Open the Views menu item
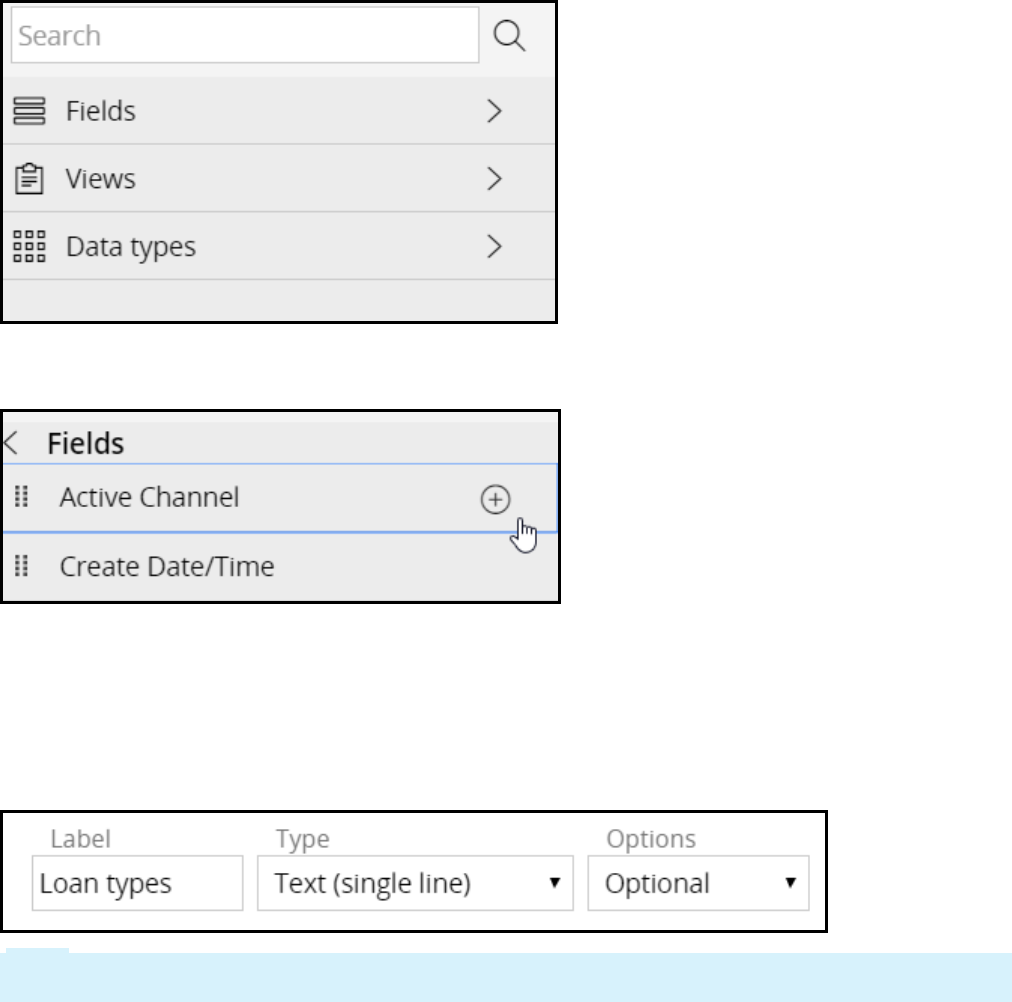The width and height of the screenshot is (1012, 1002). coord(100,179)
